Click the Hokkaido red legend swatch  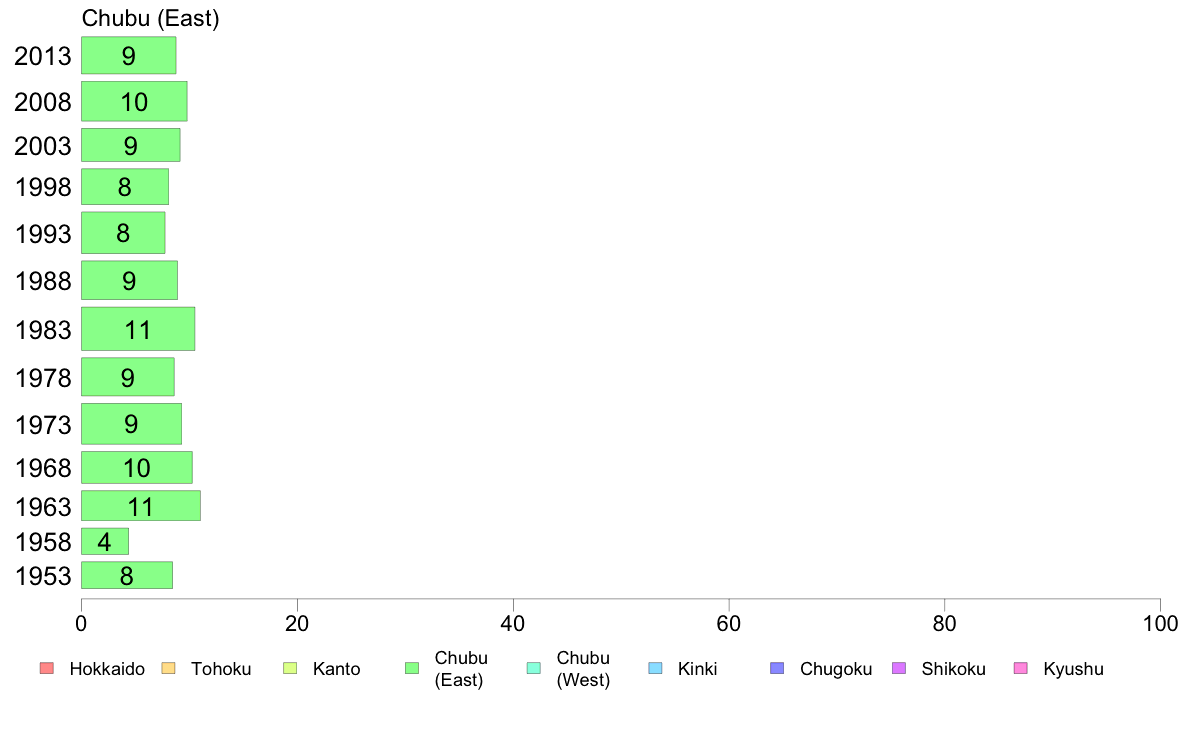pos(47,669)
